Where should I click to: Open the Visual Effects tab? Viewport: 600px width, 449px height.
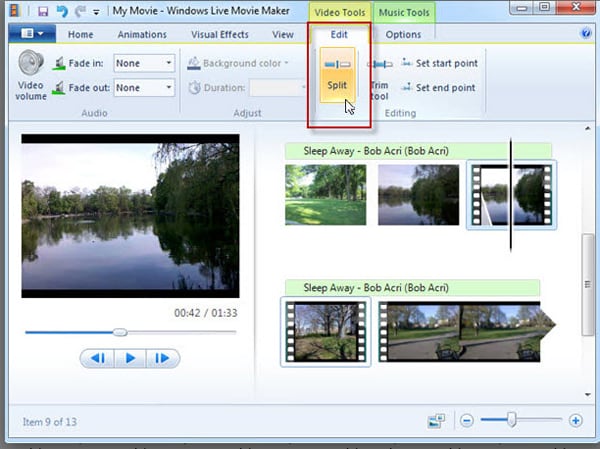(x=220, y=34)
